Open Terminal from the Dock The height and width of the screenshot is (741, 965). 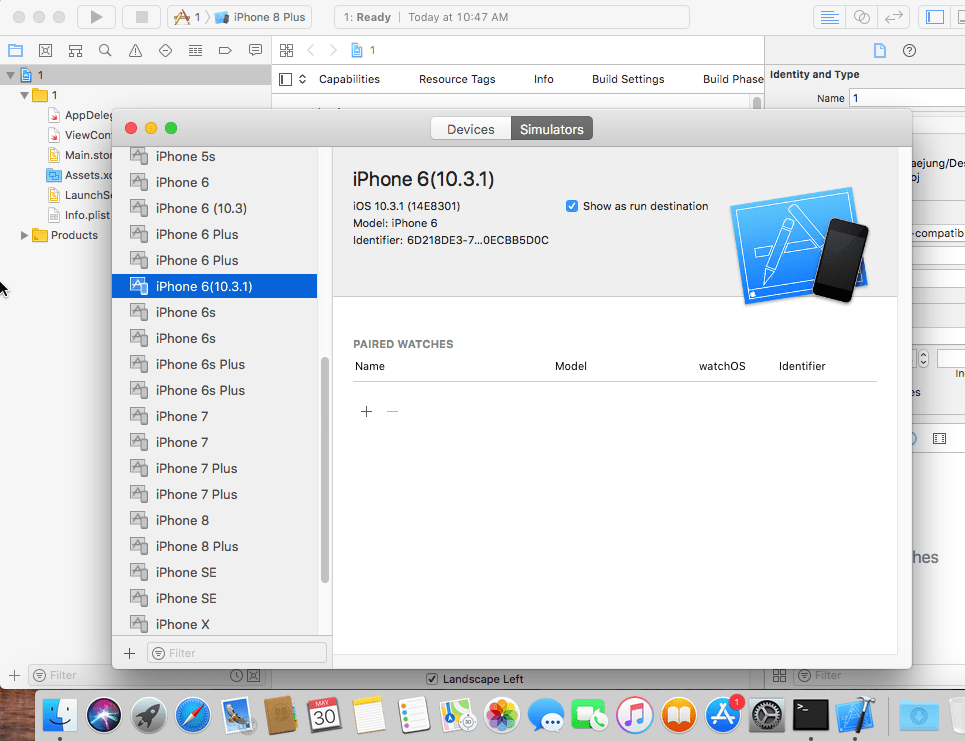pyautogui.click(x=811, y=715)
